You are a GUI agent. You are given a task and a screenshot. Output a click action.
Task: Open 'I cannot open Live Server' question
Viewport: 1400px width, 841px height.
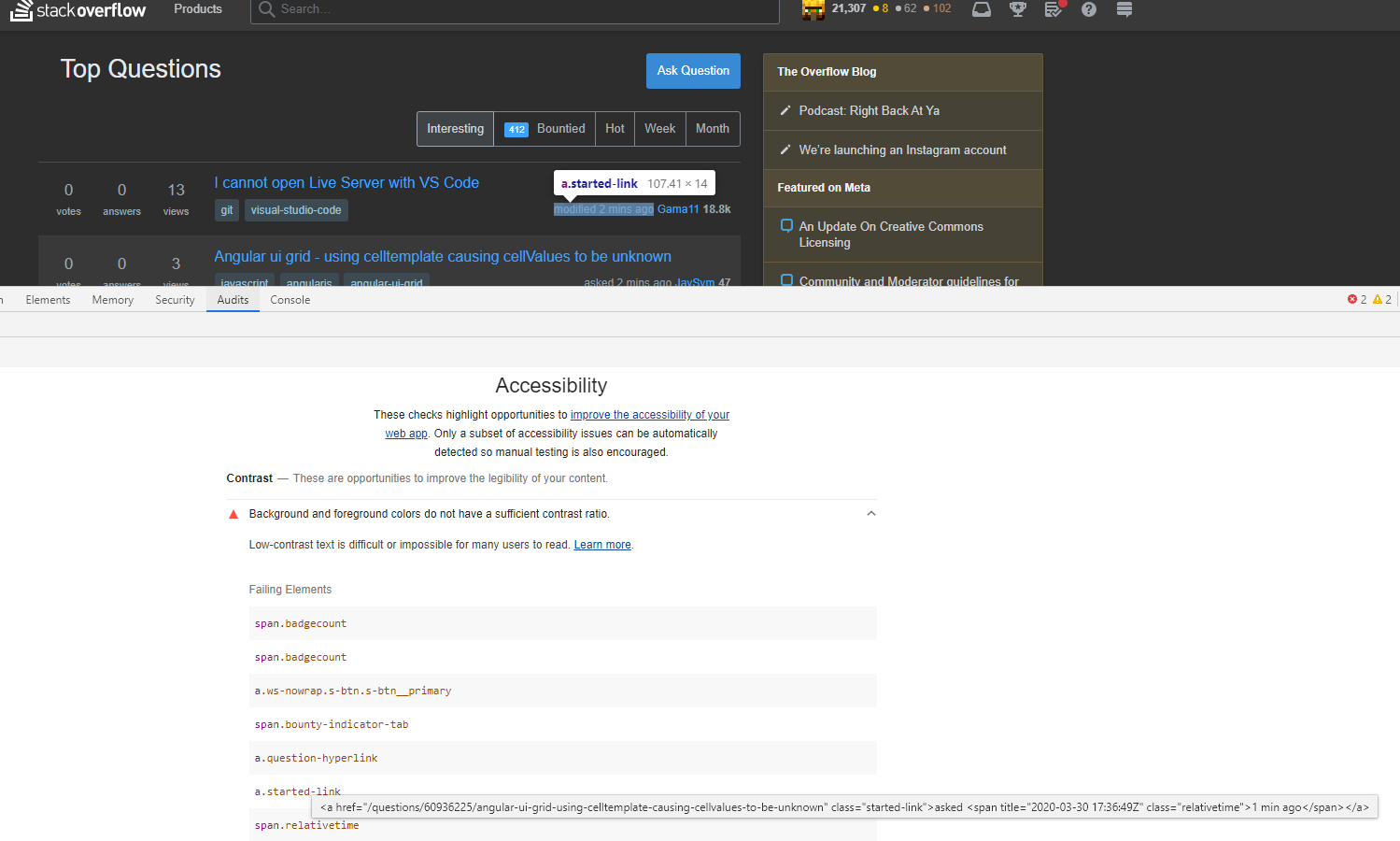(x=346, y=182)
